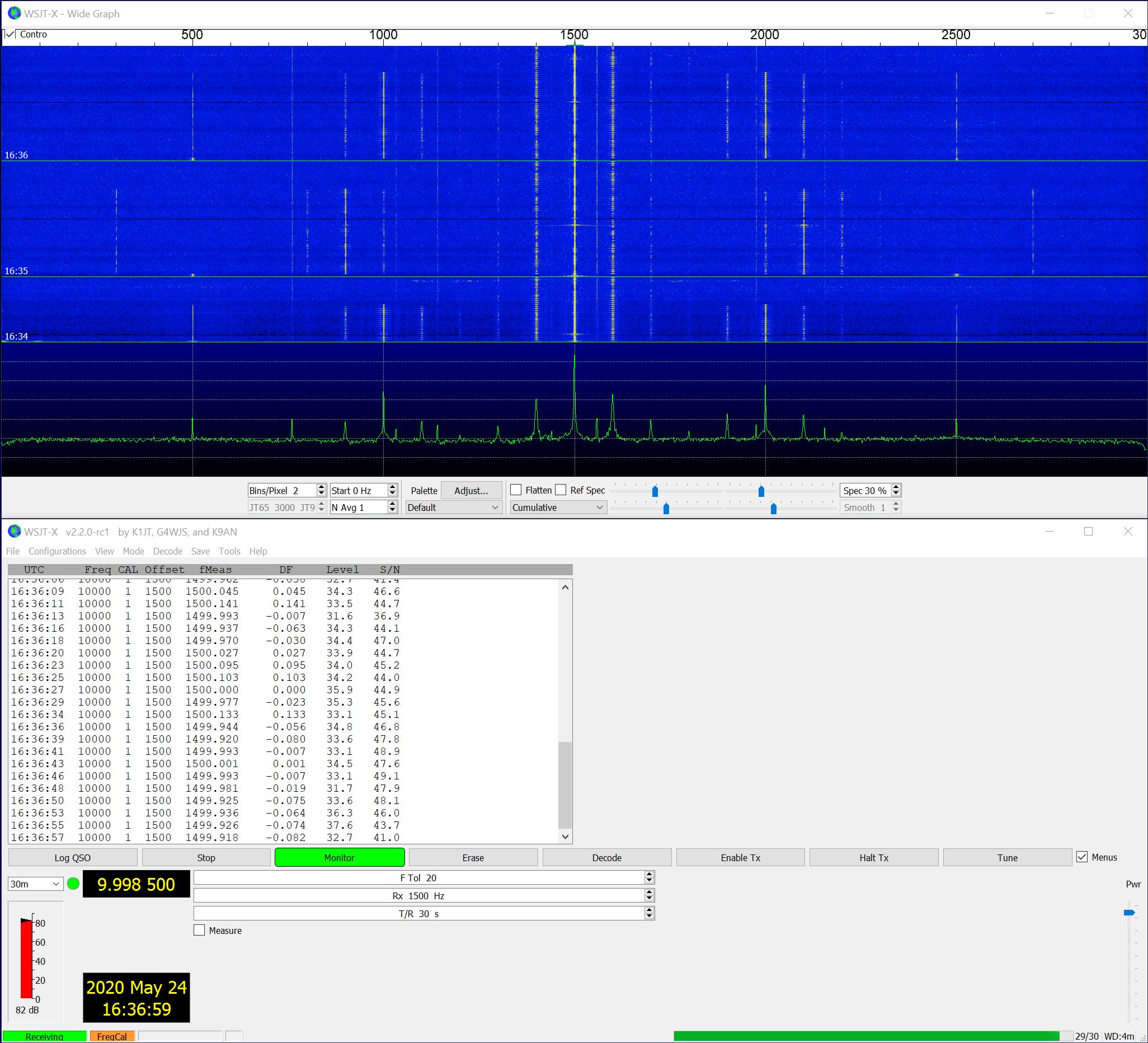Viewport: 1148px width, 1043px height.
Task: Check the Measure checkbox
Action: pyautogui.click(x=200, y=930)
